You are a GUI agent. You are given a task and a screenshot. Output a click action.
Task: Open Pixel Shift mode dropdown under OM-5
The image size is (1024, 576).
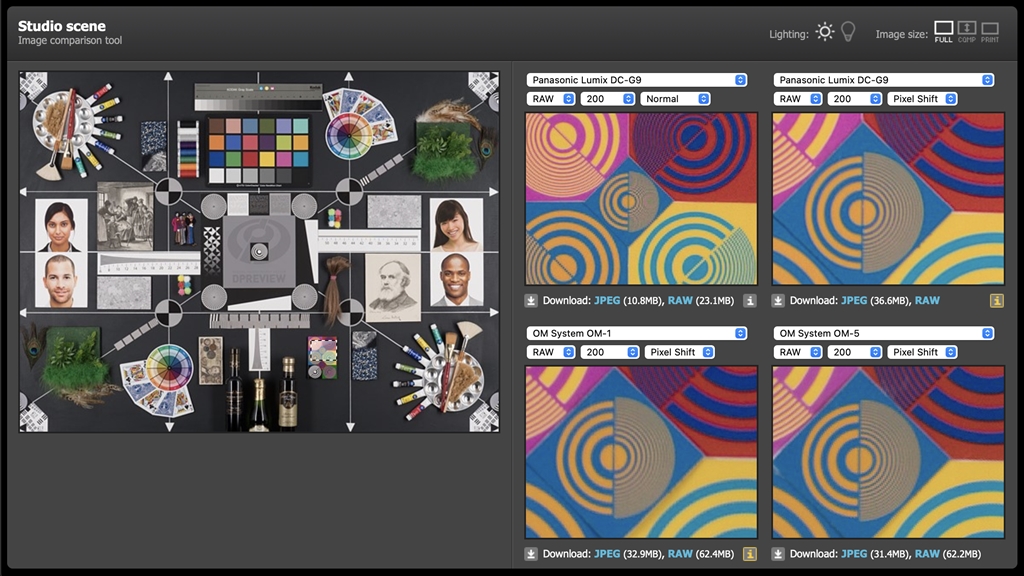click(922, 352)
